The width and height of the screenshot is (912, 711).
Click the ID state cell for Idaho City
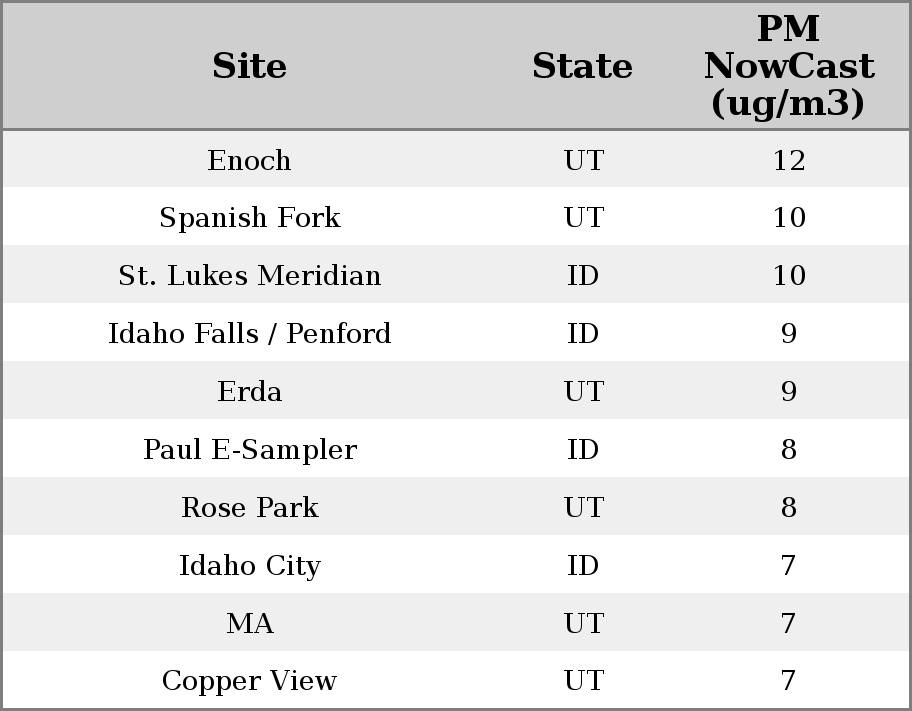tap(583, 565)
